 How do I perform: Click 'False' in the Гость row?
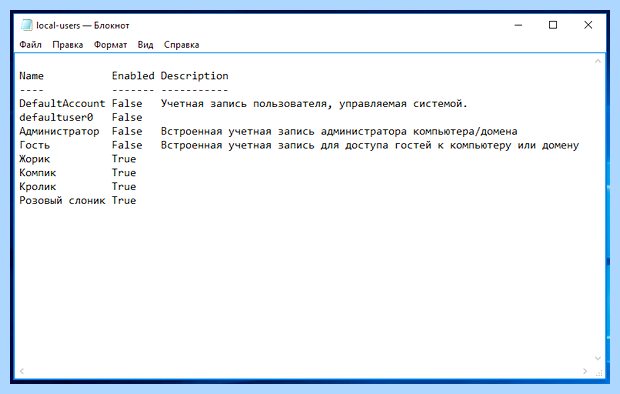click(x=127, y=145)
